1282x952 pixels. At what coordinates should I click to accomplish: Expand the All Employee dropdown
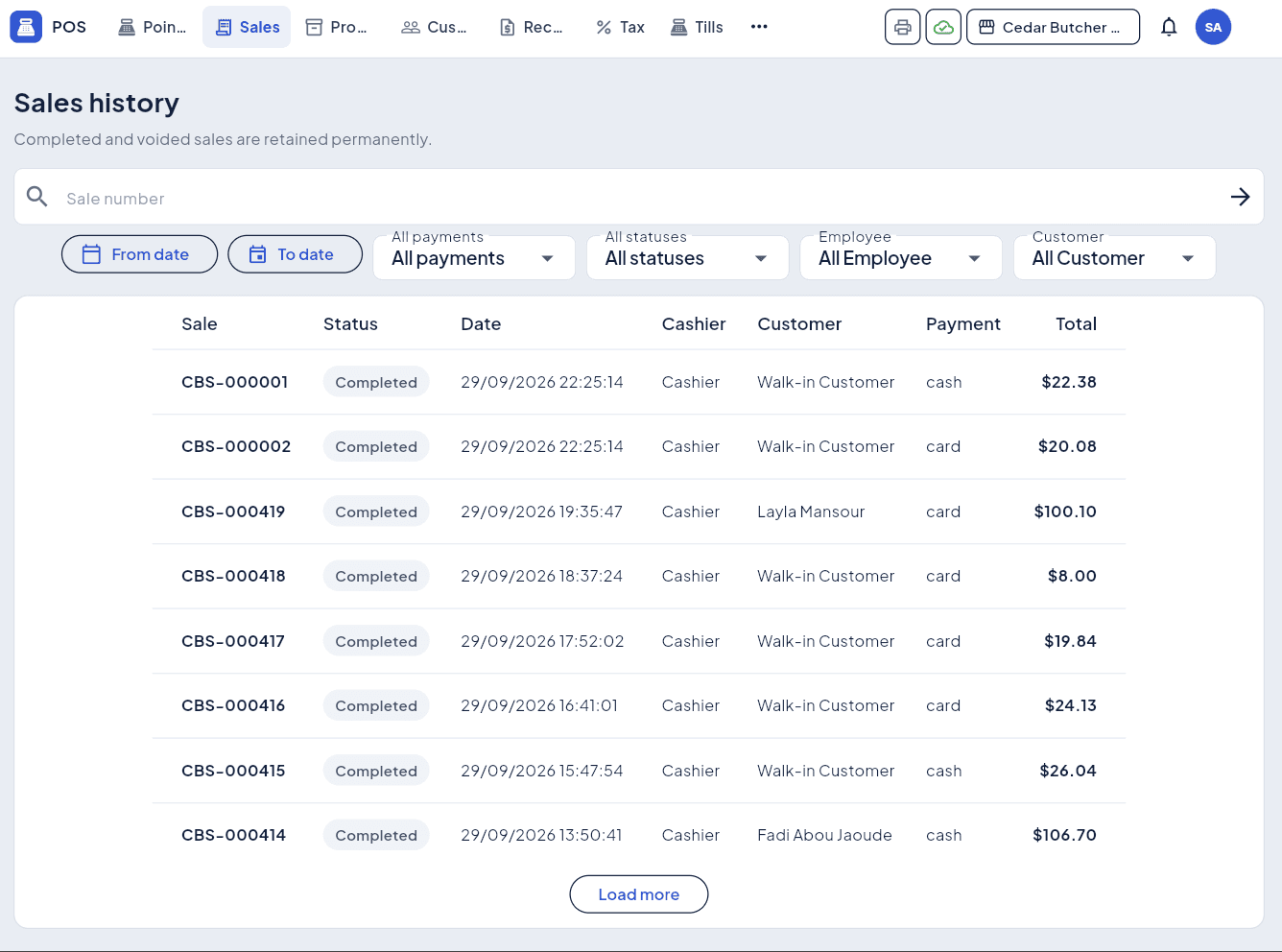900,258
